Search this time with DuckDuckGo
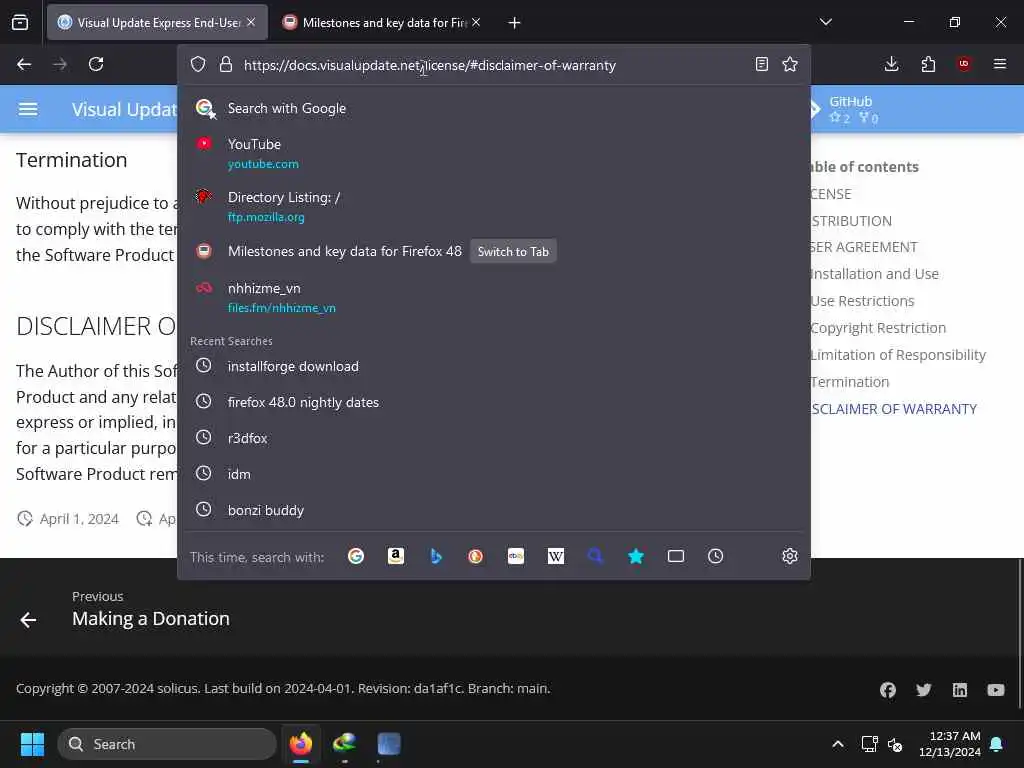Screen dimensions: 1024x768 click(x=475, y=556)
